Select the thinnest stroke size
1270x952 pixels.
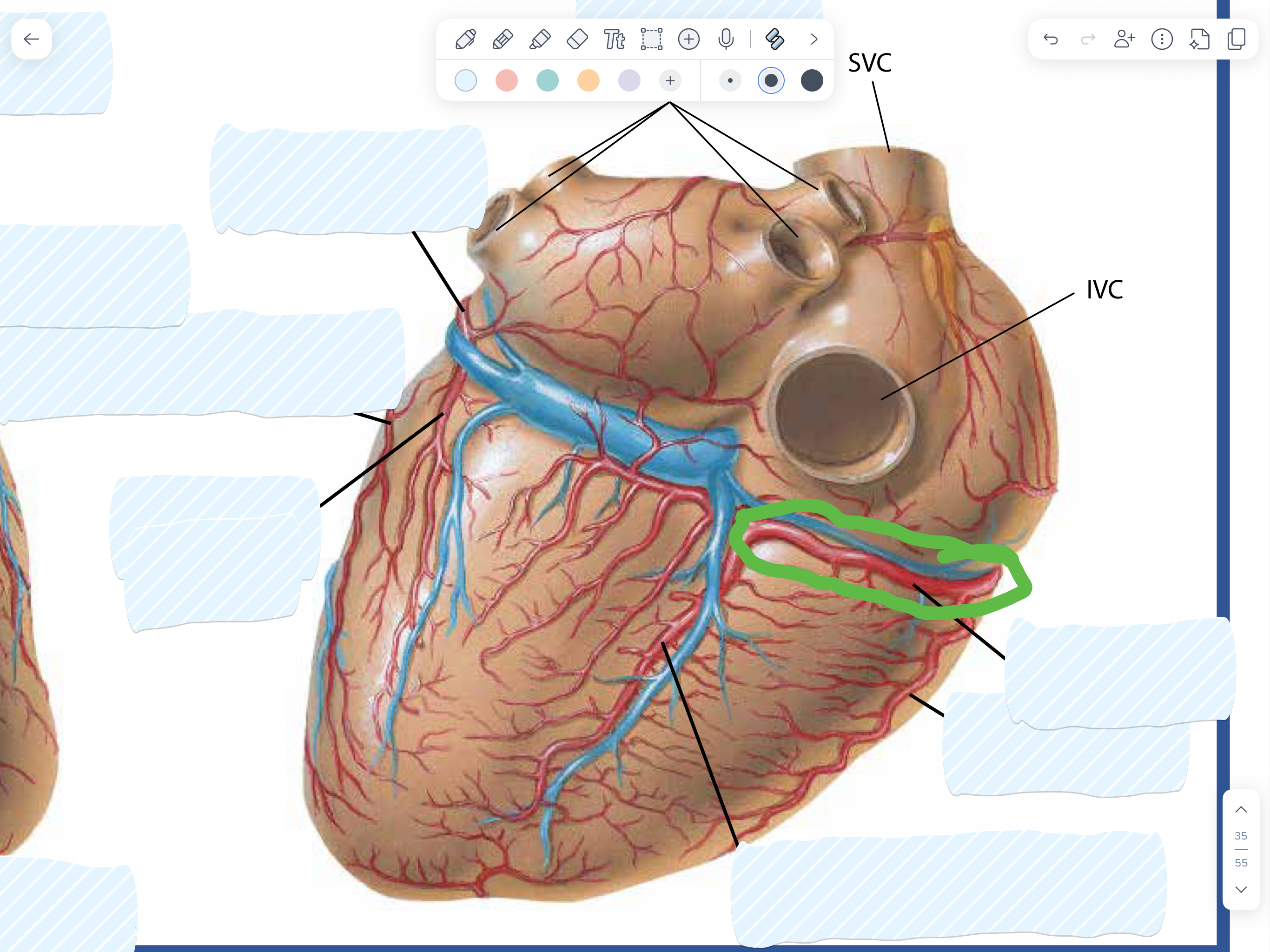[x=730, y=80]
